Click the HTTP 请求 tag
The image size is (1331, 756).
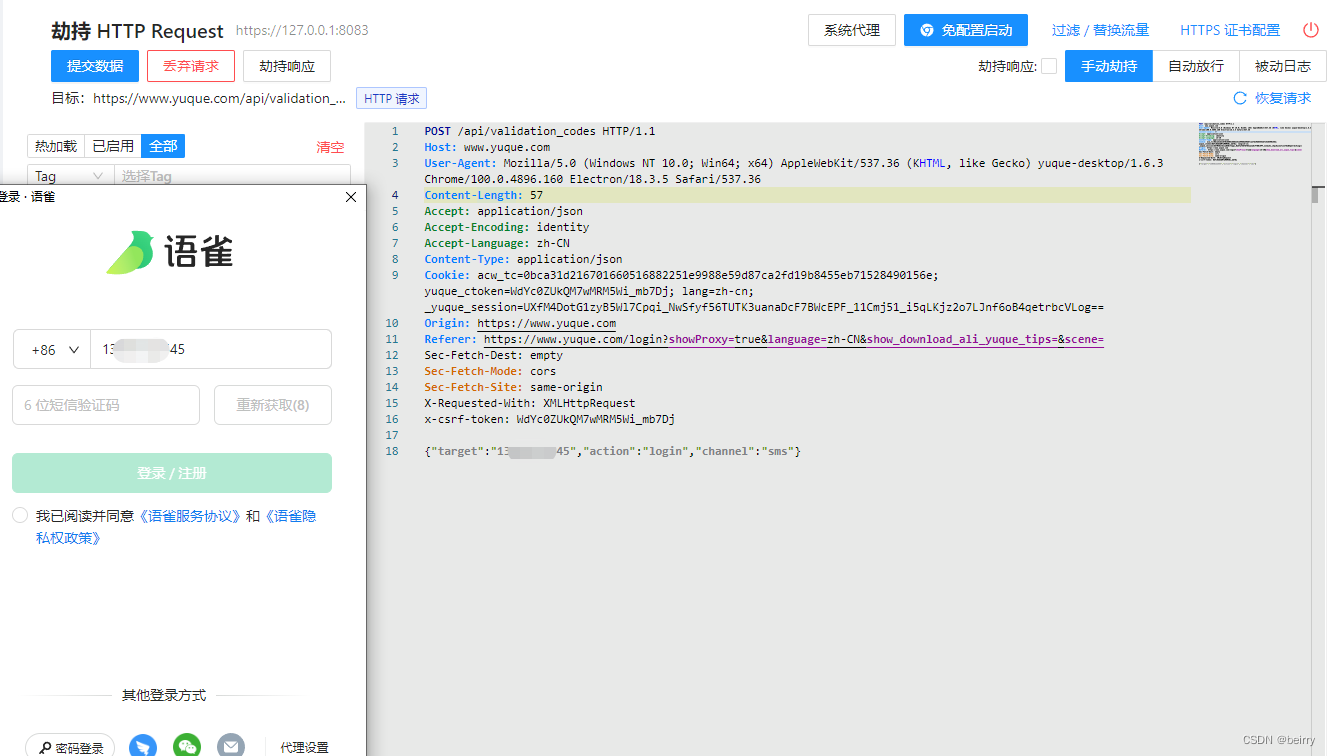point(392,99)
